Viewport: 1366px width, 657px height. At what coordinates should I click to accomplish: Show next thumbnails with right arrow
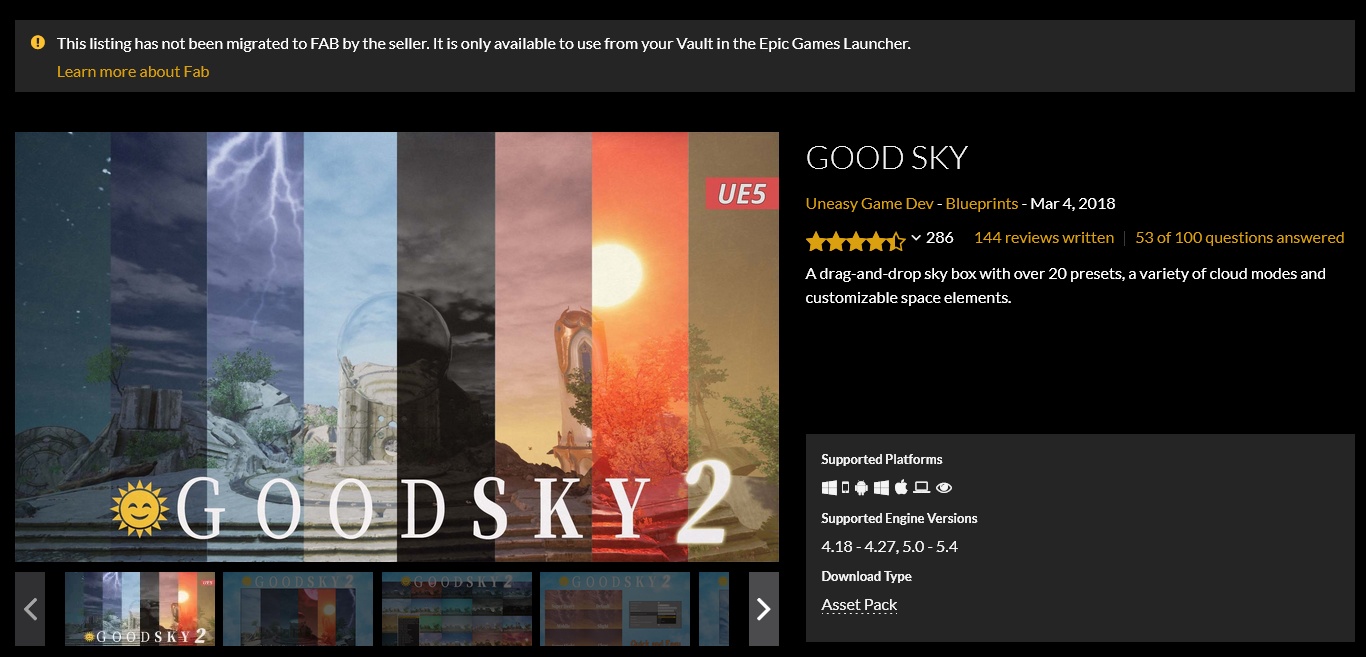(x=764, y=608)
